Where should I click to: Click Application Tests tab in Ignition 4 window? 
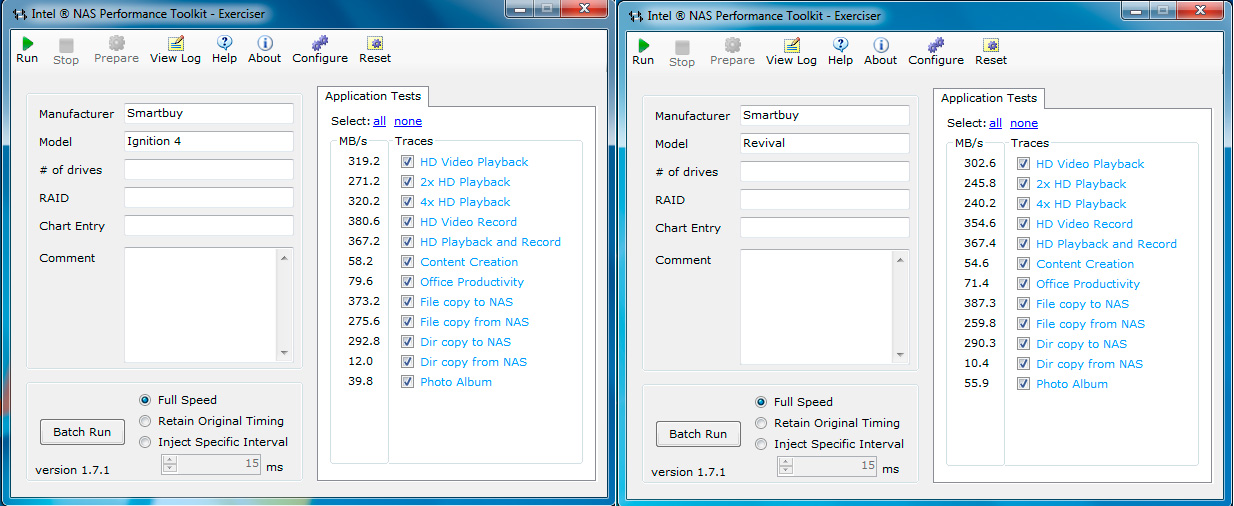tap(373, 96)
